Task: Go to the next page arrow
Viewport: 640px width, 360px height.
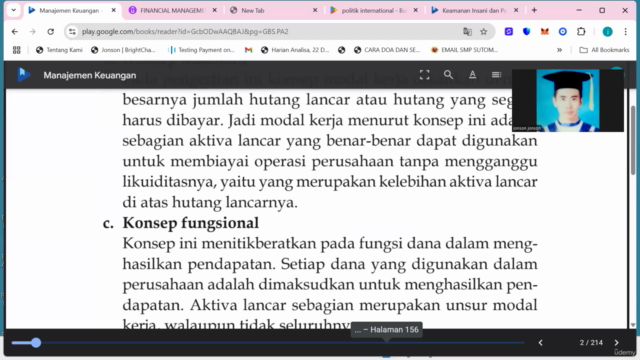Action: tap(616, 342)
